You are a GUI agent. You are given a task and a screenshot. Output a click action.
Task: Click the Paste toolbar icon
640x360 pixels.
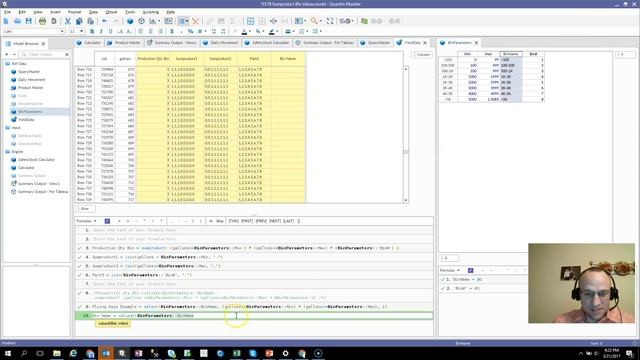pos(90,21)
